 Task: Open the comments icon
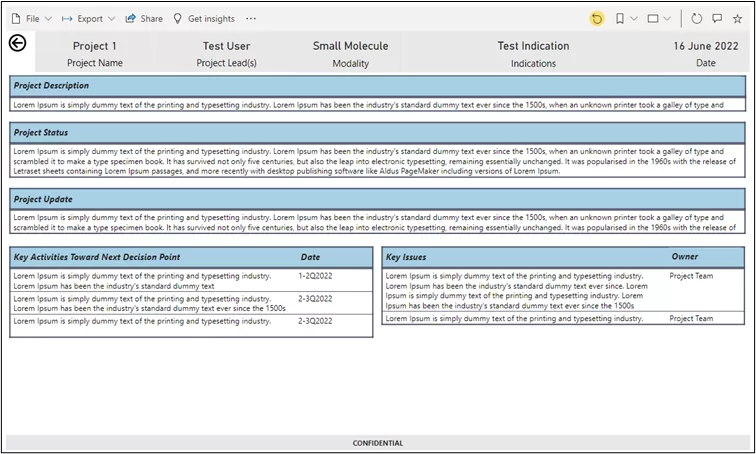pyautogui.click(x=717, y=18)
